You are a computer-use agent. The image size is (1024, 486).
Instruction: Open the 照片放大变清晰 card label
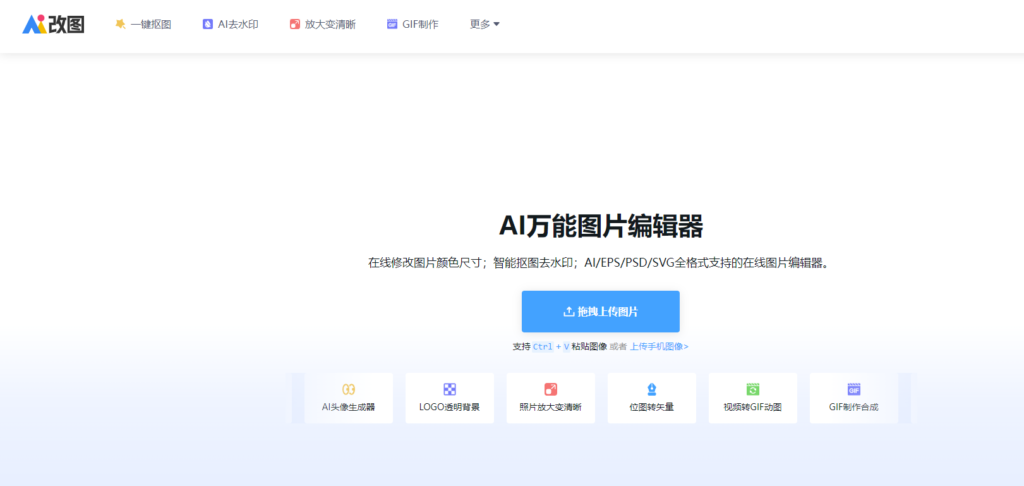coord(551,407)
